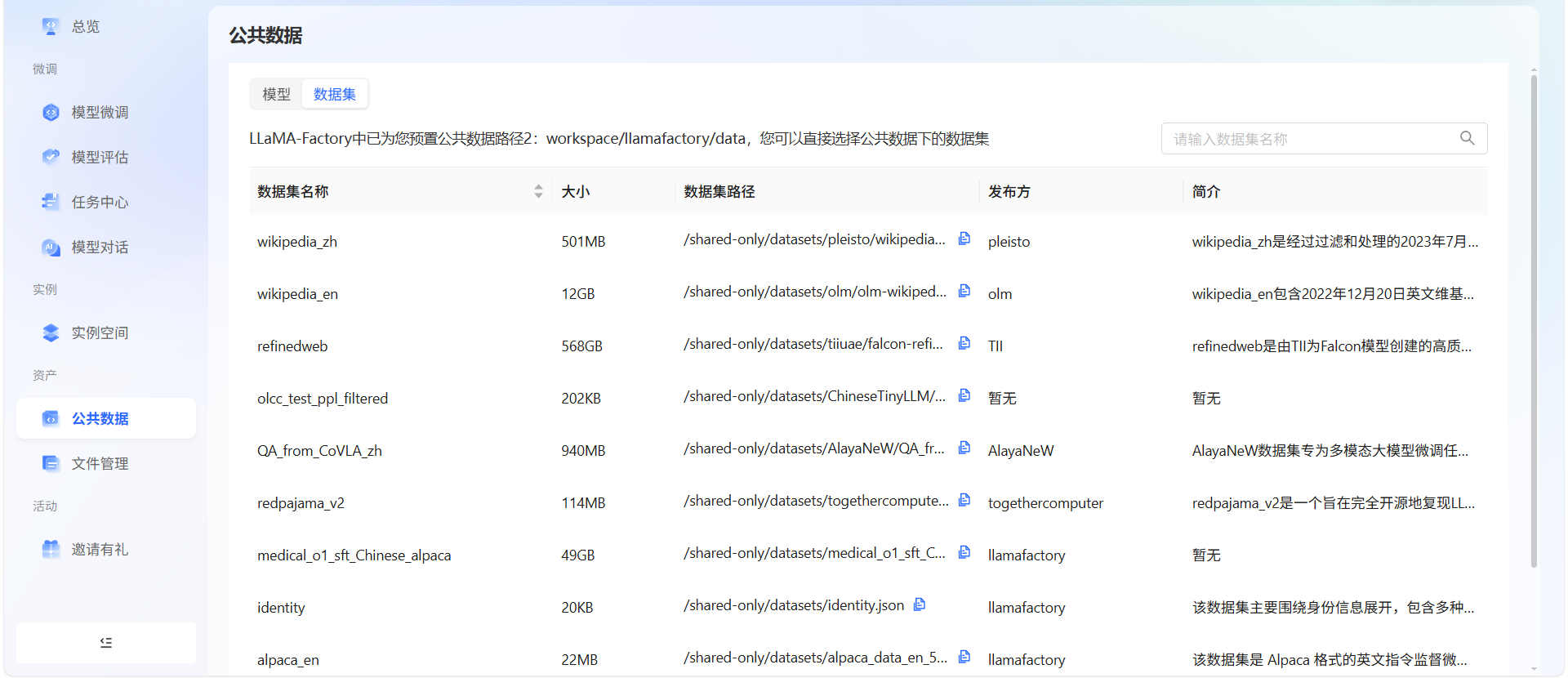Click the AlayaNeW publisher cell

coord(1021,451)
